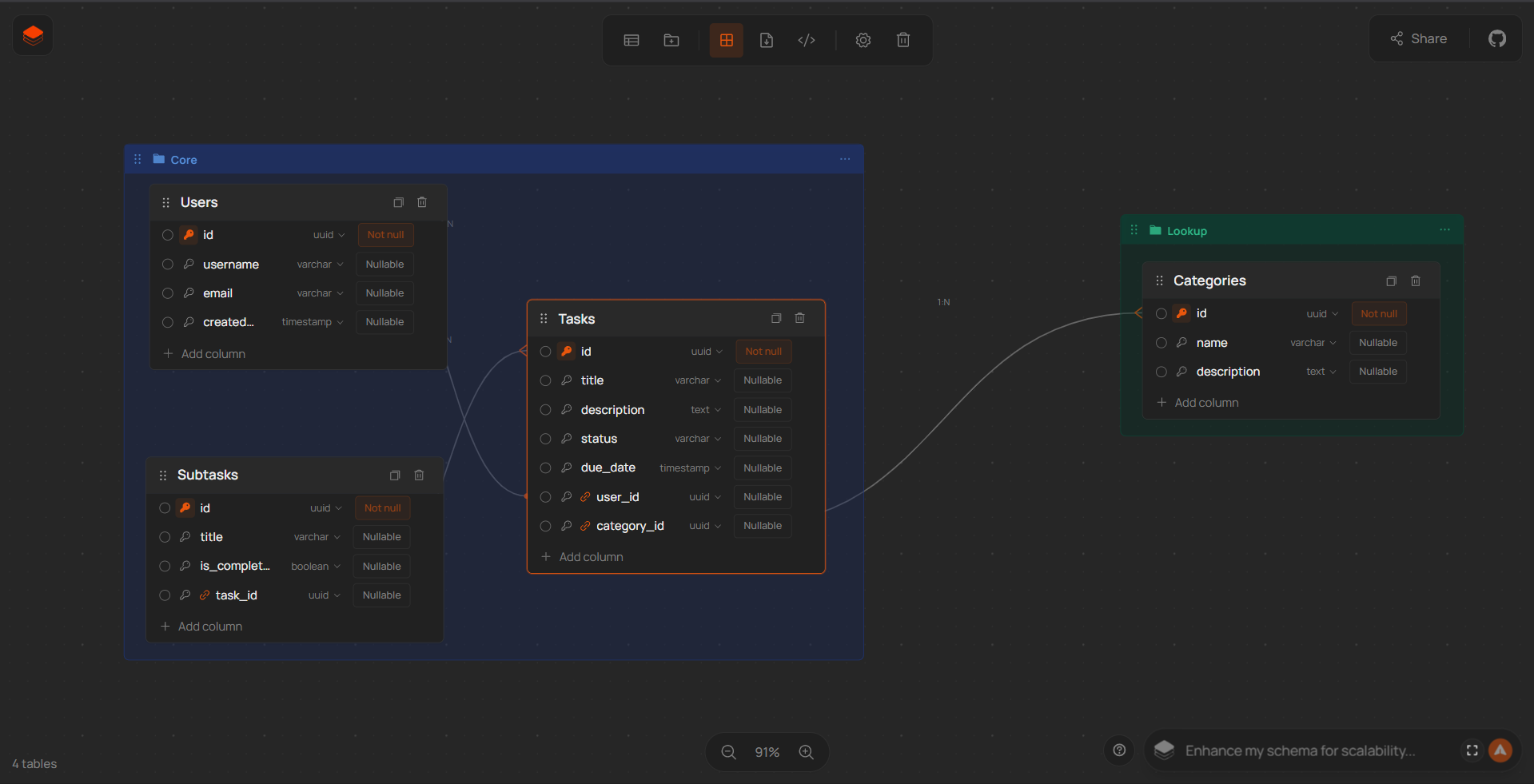Toggle Nullable on the email column
Image resolution: width=1534 pixels, height=784 pixels.
[384, 293]
